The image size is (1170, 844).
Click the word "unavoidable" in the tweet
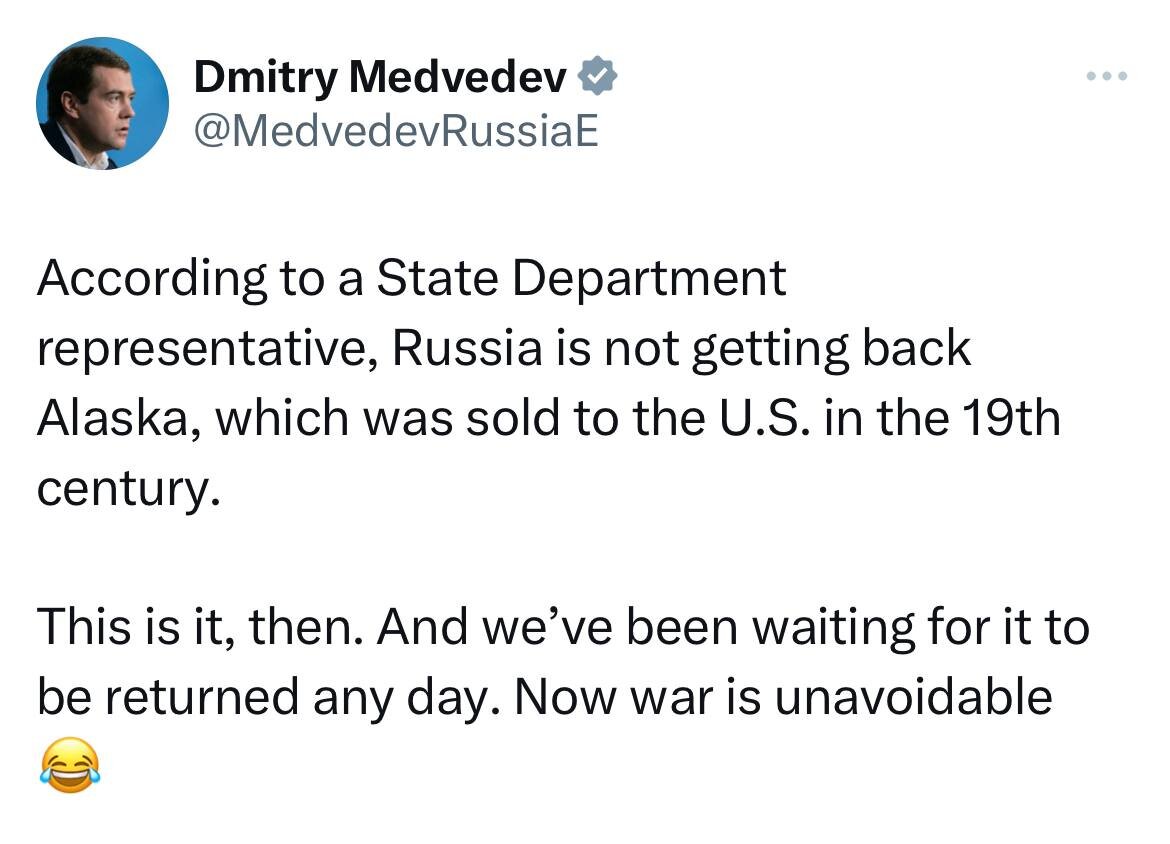[913, 697]
